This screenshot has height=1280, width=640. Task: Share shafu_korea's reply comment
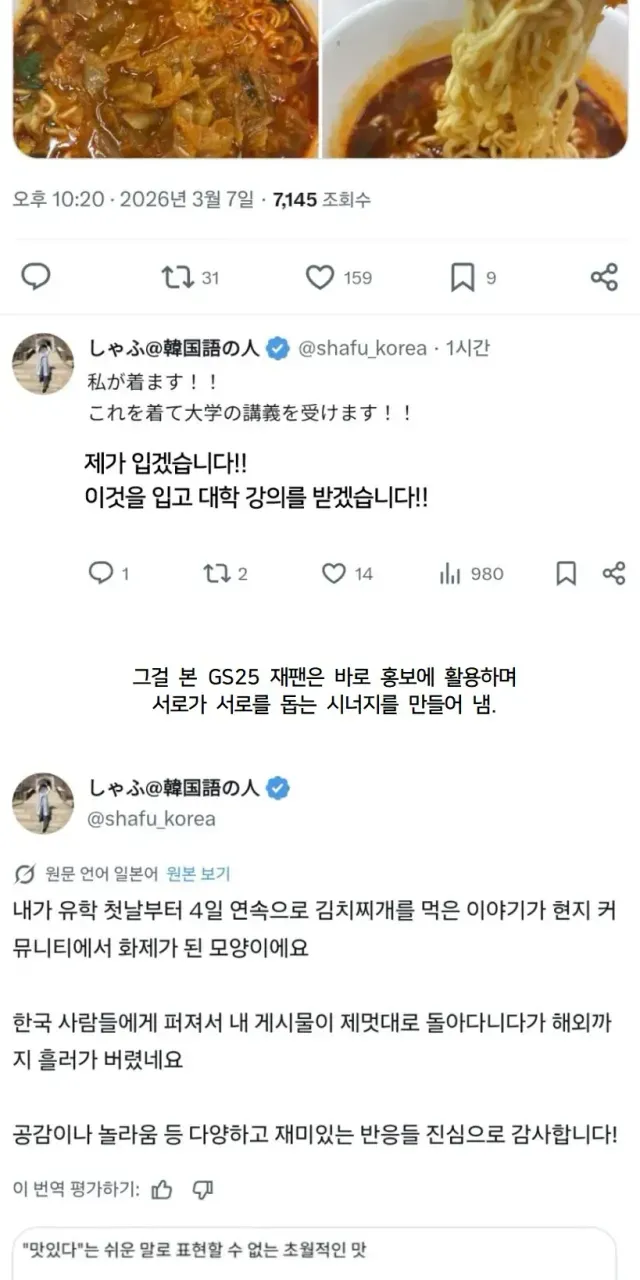(614, 573)
